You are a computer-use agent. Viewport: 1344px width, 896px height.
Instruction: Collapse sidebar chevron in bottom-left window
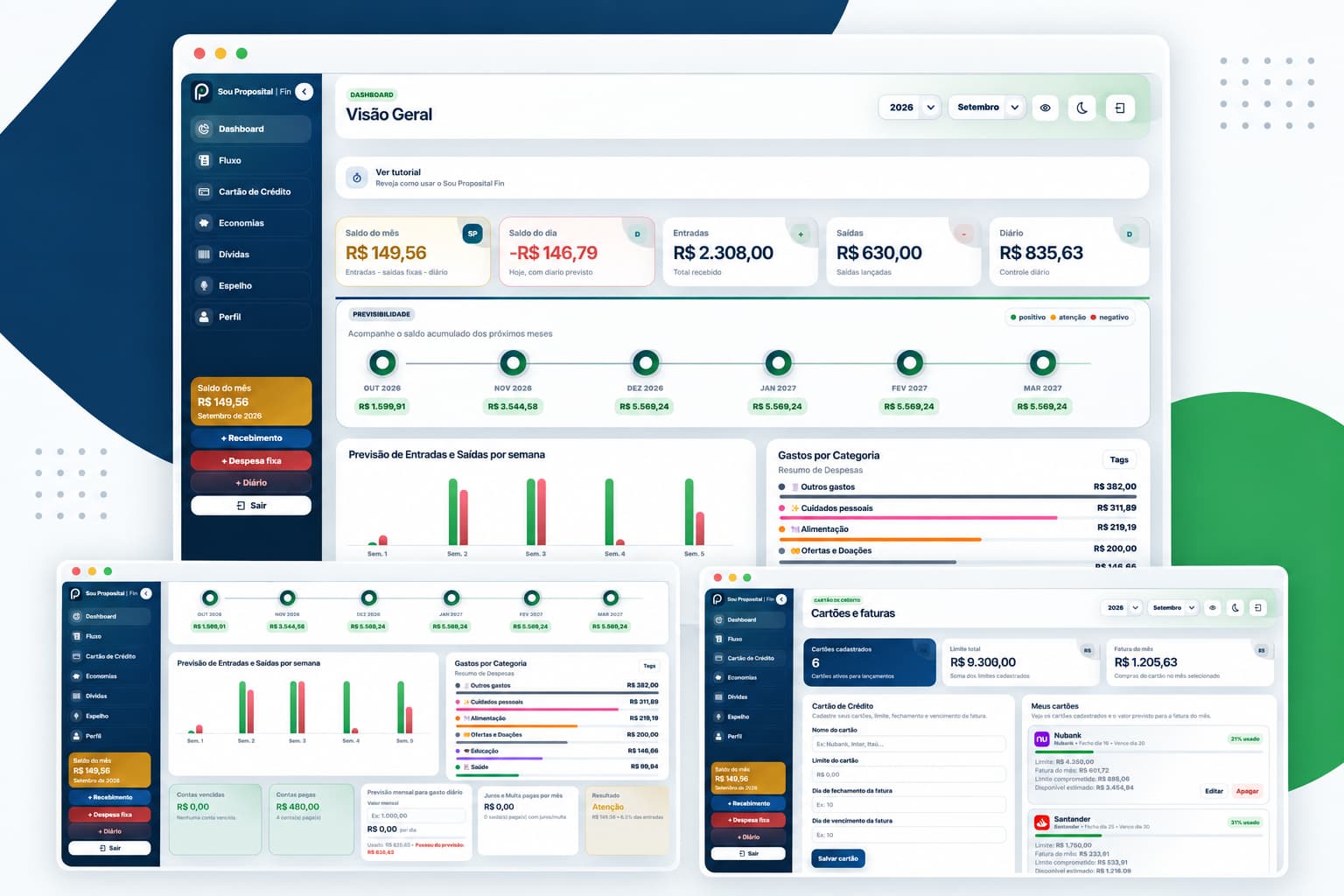[x=146, y=593]
